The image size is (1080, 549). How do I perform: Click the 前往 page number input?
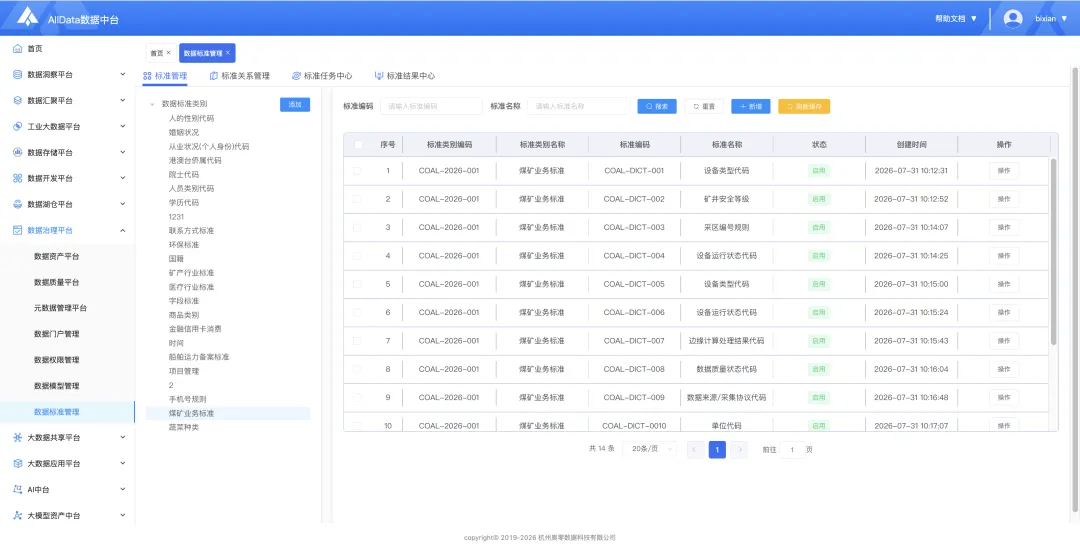(x=792, y=450)
